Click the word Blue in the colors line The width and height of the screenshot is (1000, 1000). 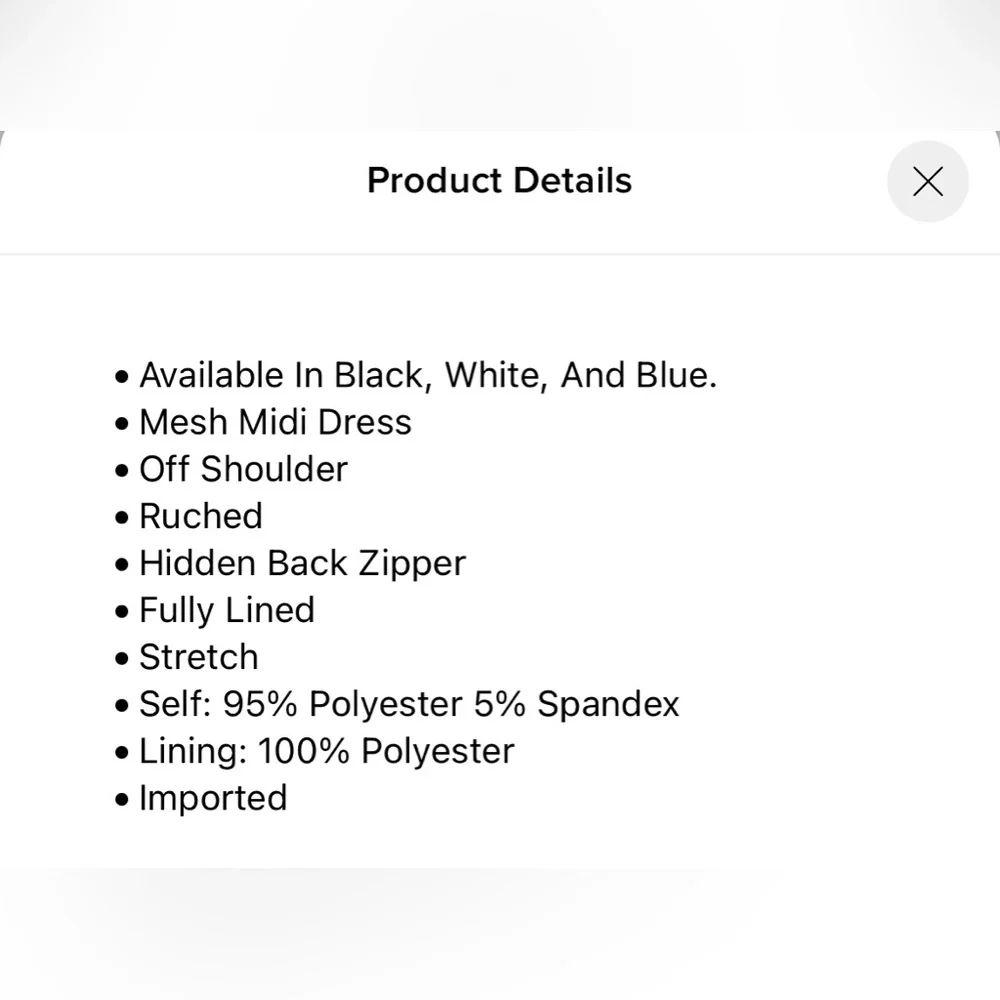(674, 375)
